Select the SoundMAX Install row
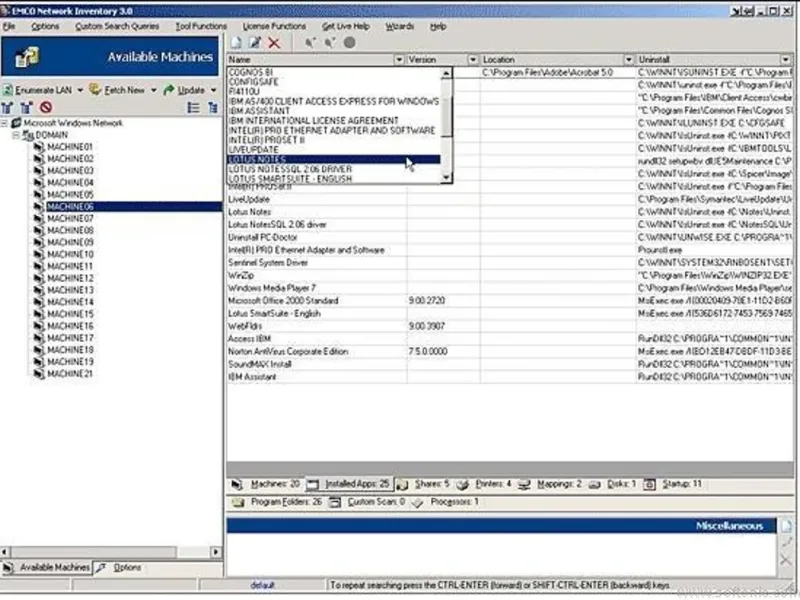 coord(510,364)
